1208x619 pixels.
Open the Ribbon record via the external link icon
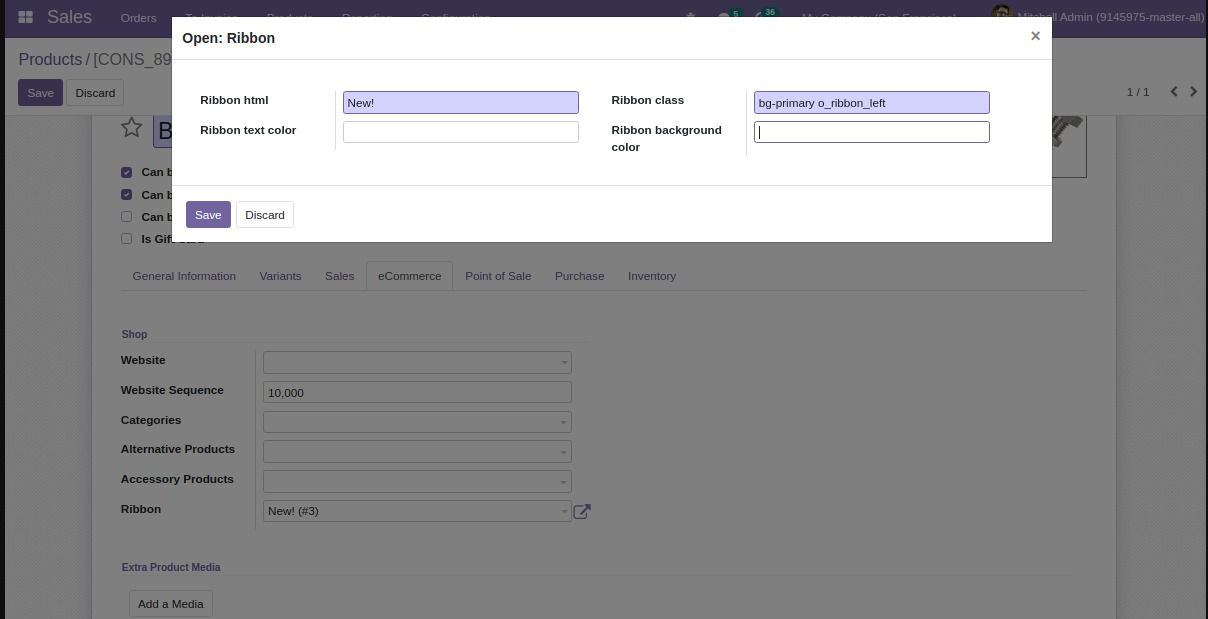click(x=582, y=511)
